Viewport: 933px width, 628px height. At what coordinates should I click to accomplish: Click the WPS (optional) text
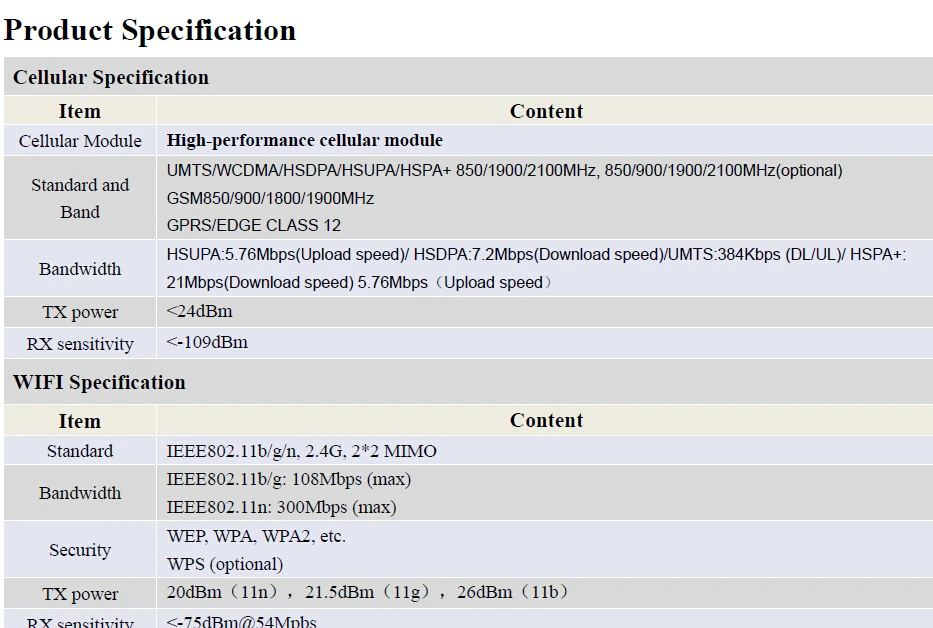(225, 564)
